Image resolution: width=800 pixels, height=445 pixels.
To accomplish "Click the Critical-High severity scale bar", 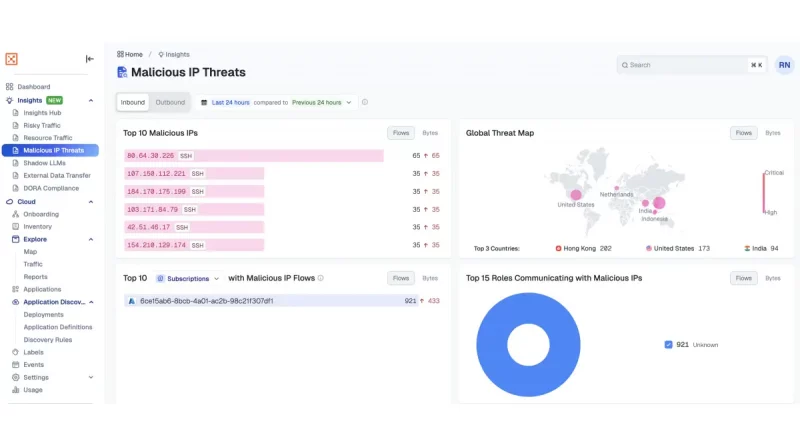I will coord(764,192).
